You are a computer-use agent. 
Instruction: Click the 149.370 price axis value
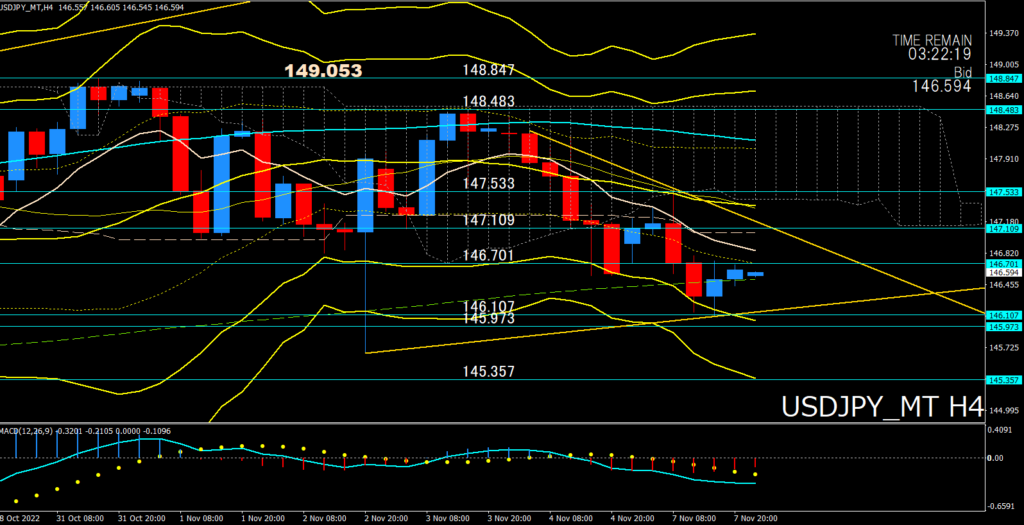[1004, 33]
